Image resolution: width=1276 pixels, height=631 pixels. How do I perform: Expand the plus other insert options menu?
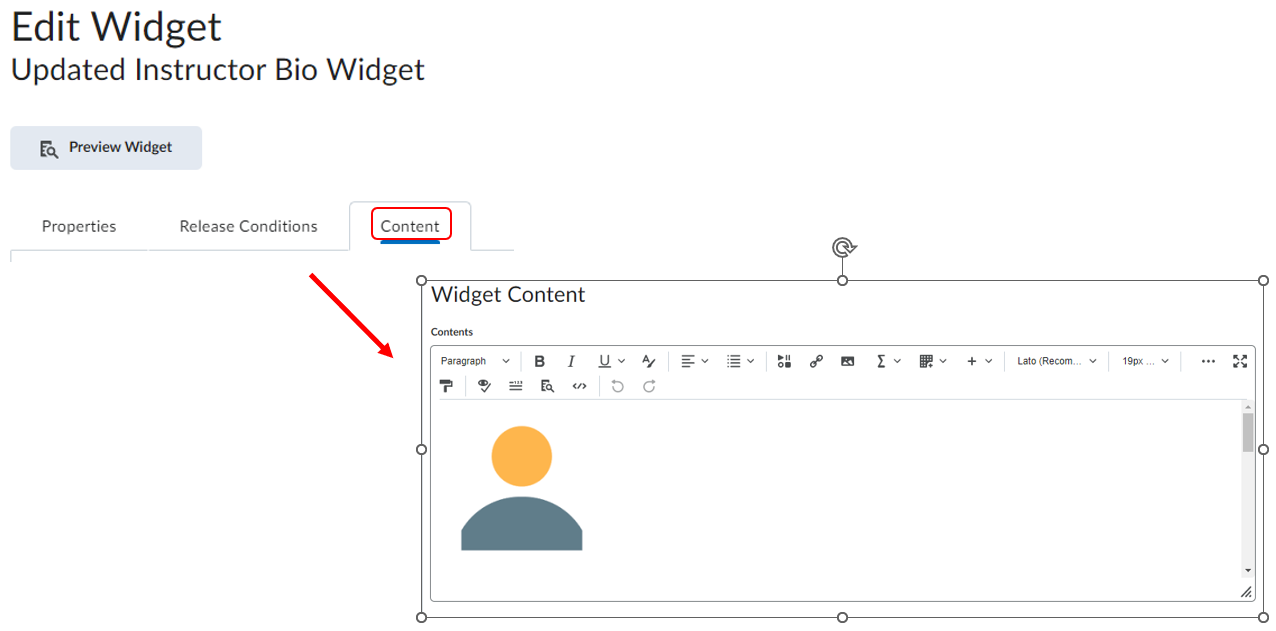(x=979, y=361)
